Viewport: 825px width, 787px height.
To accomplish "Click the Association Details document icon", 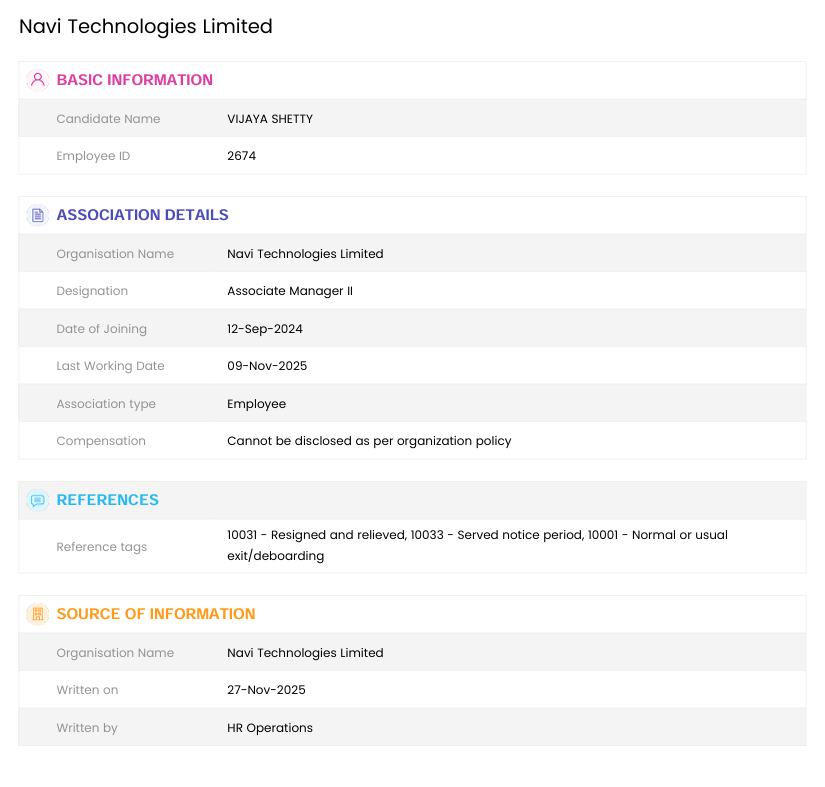I will [38, 215].
